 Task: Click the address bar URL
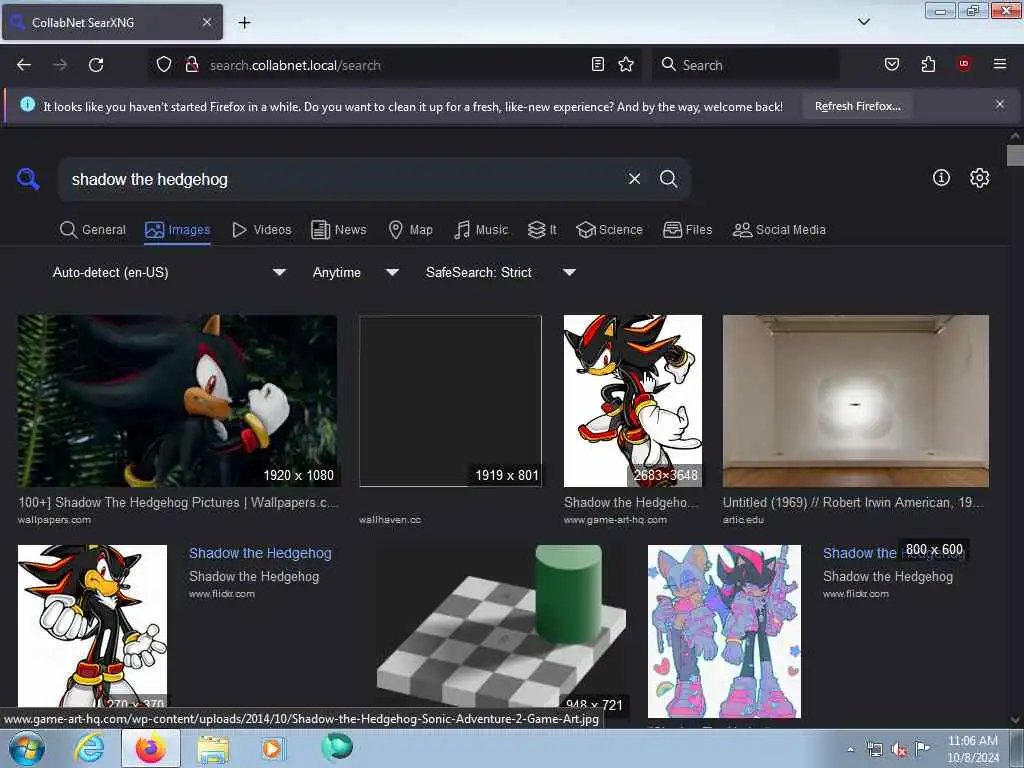coord(295,65)
